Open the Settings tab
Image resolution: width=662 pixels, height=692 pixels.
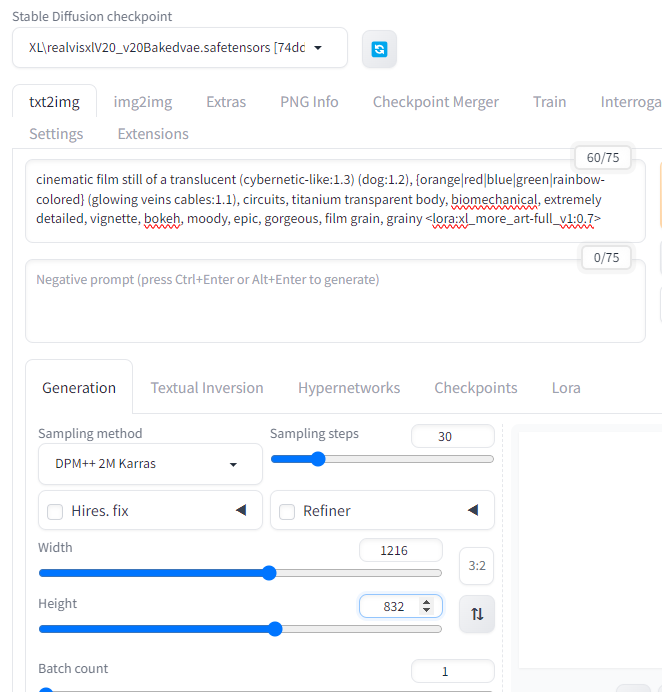pyautogui.click(x=56, y=134)
